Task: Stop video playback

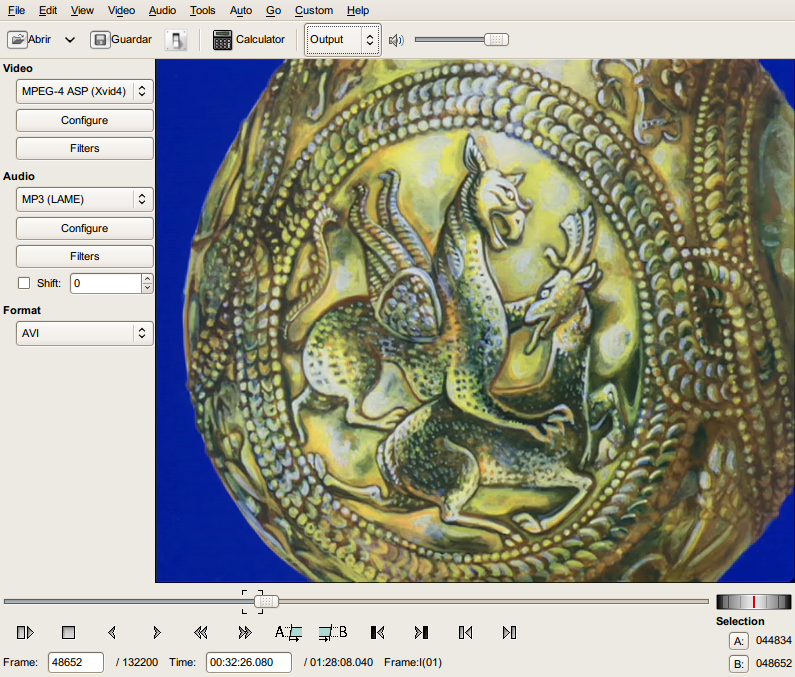Action: click(x=68, y=632)
